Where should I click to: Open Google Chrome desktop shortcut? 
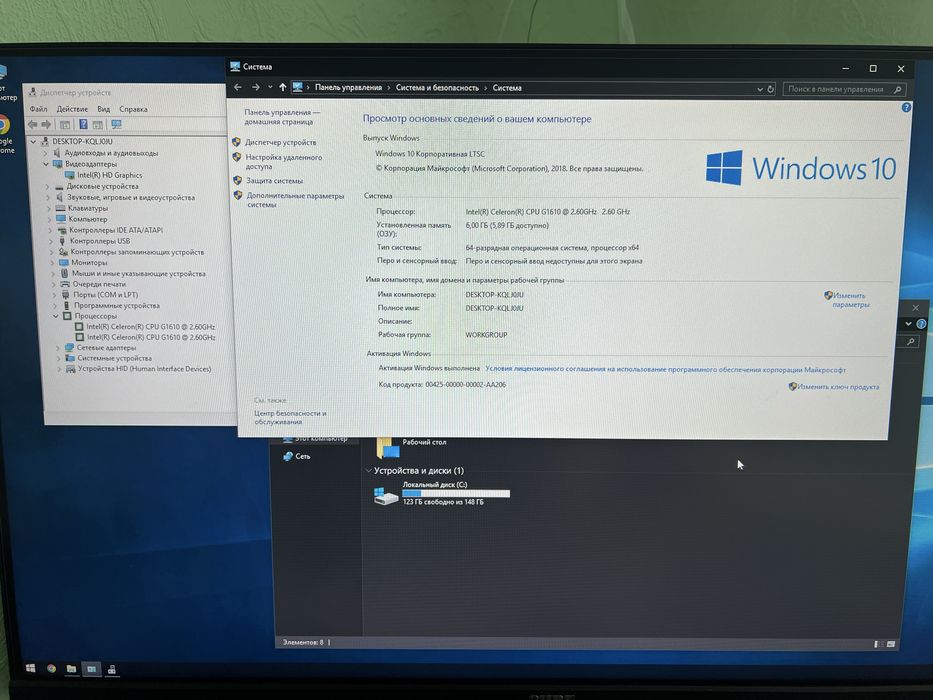pos(5,134)
